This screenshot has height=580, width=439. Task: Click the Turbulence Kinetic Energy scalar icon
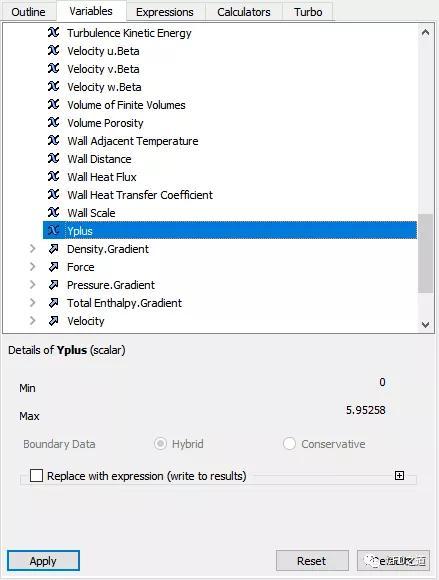point(53,33)
